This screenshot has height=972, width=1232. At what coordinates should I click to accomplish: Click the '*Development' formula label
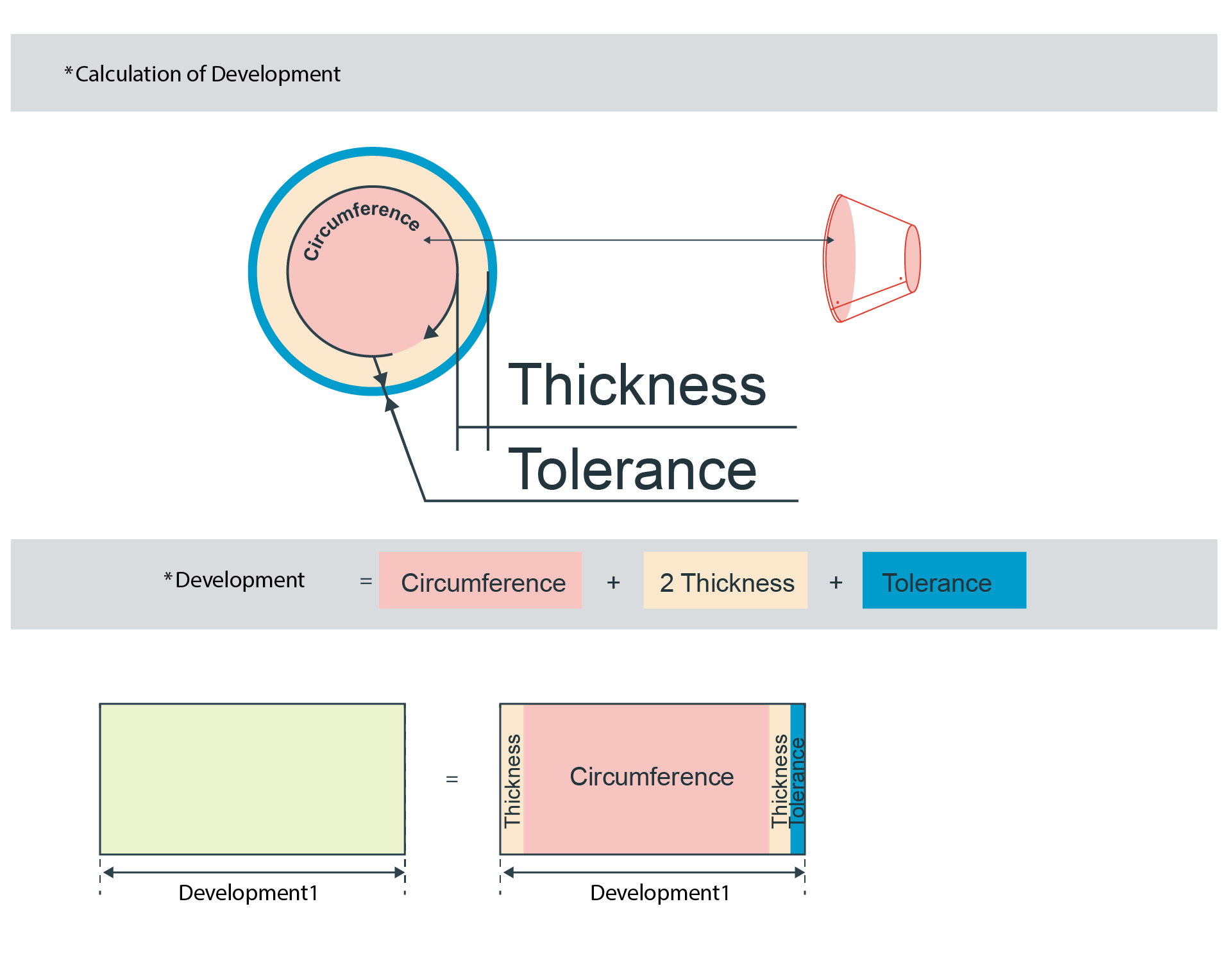[x=234, y=580]
